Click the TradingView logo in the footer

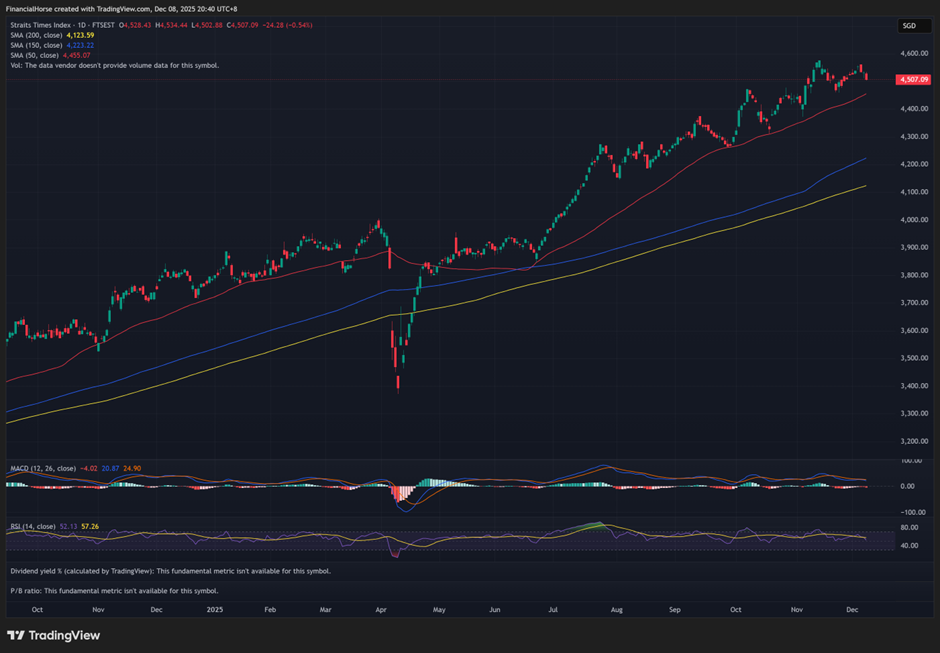(53, 635)
